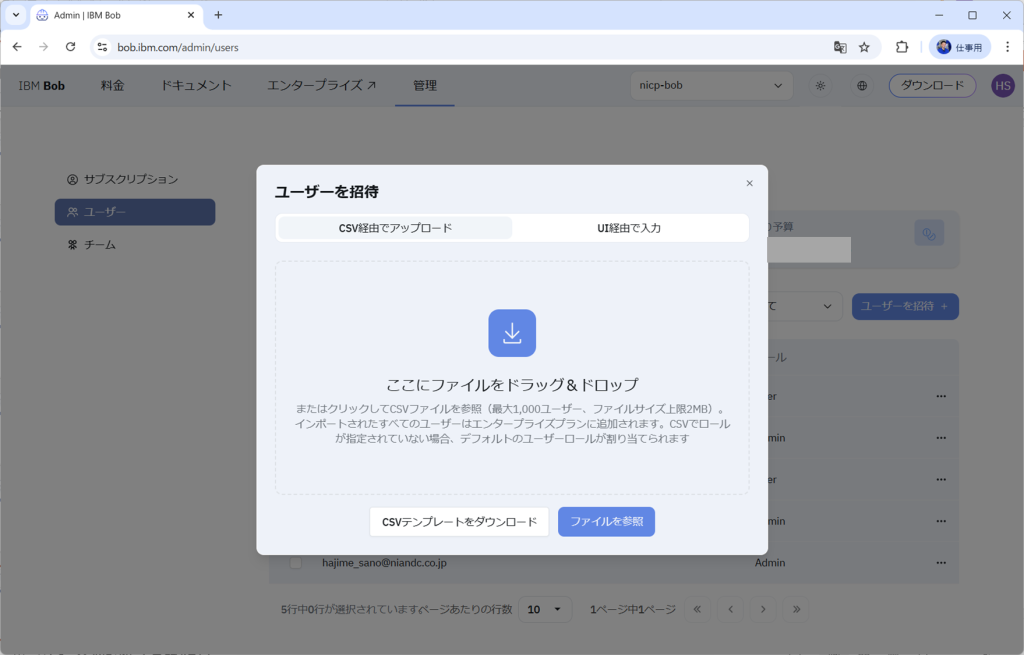Go to the previous table page
Image resolution: width=1024 pixels, height=655 pixels.
(x=730, y=609)
